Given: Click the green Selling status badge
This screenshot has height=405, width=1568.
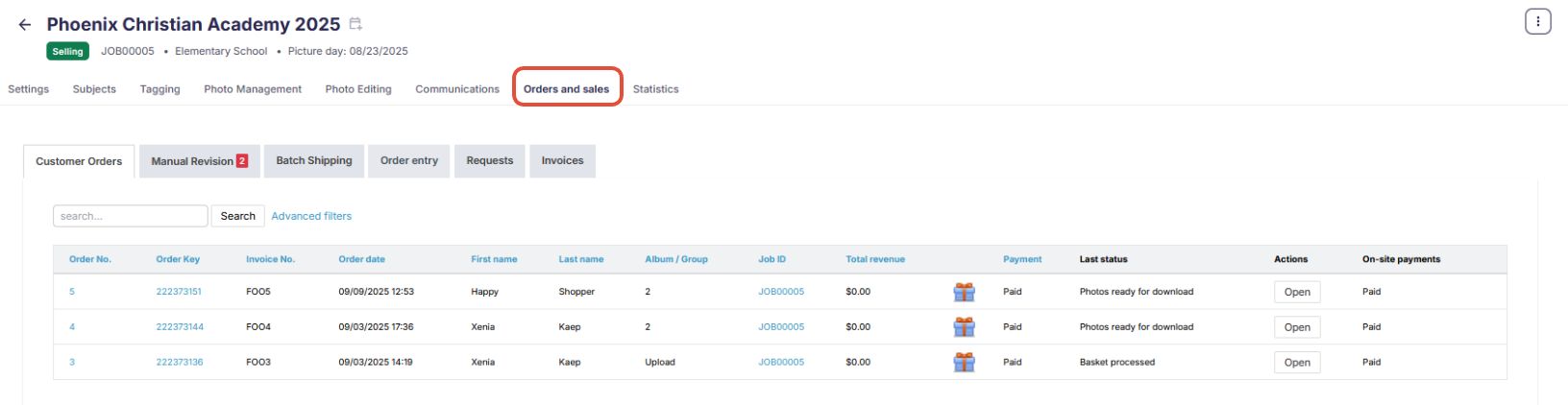Looking at the screenshot, I should click(67, 52).
